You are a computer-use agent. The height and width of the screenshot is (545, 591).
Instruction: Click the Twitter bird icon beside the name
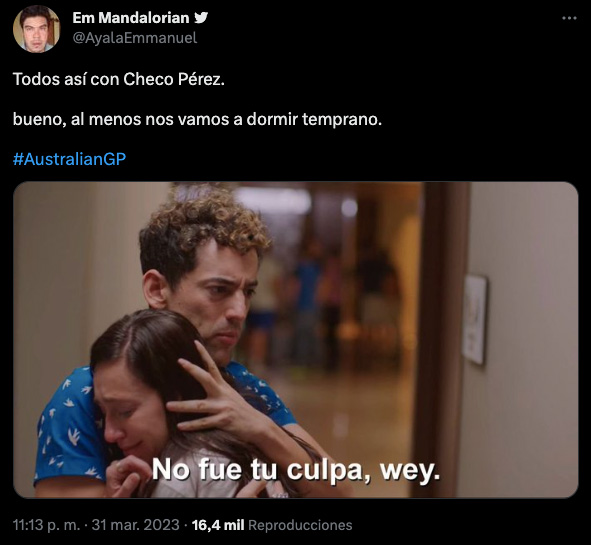201,18
